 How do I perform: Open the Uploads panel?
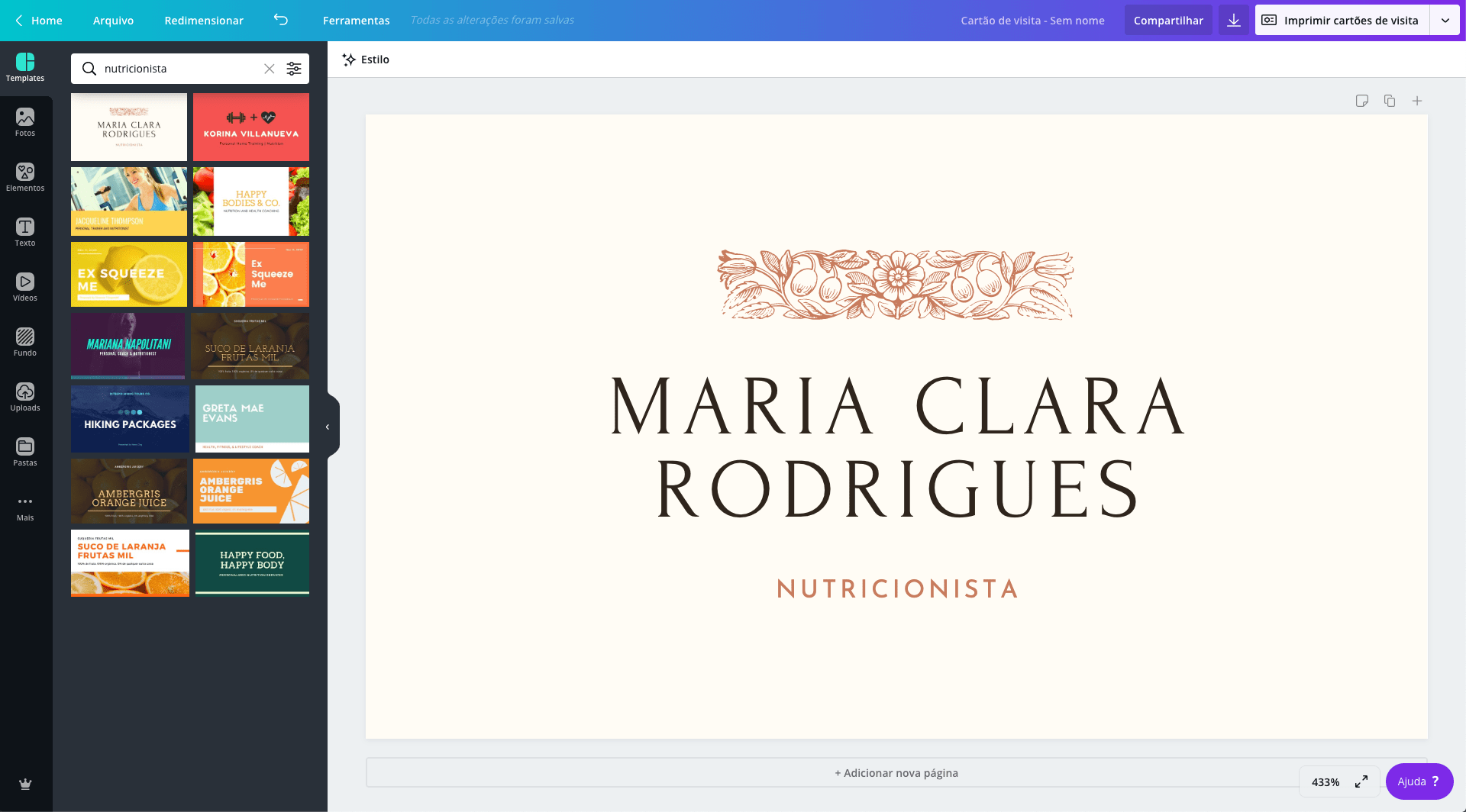tap(25, 397)
